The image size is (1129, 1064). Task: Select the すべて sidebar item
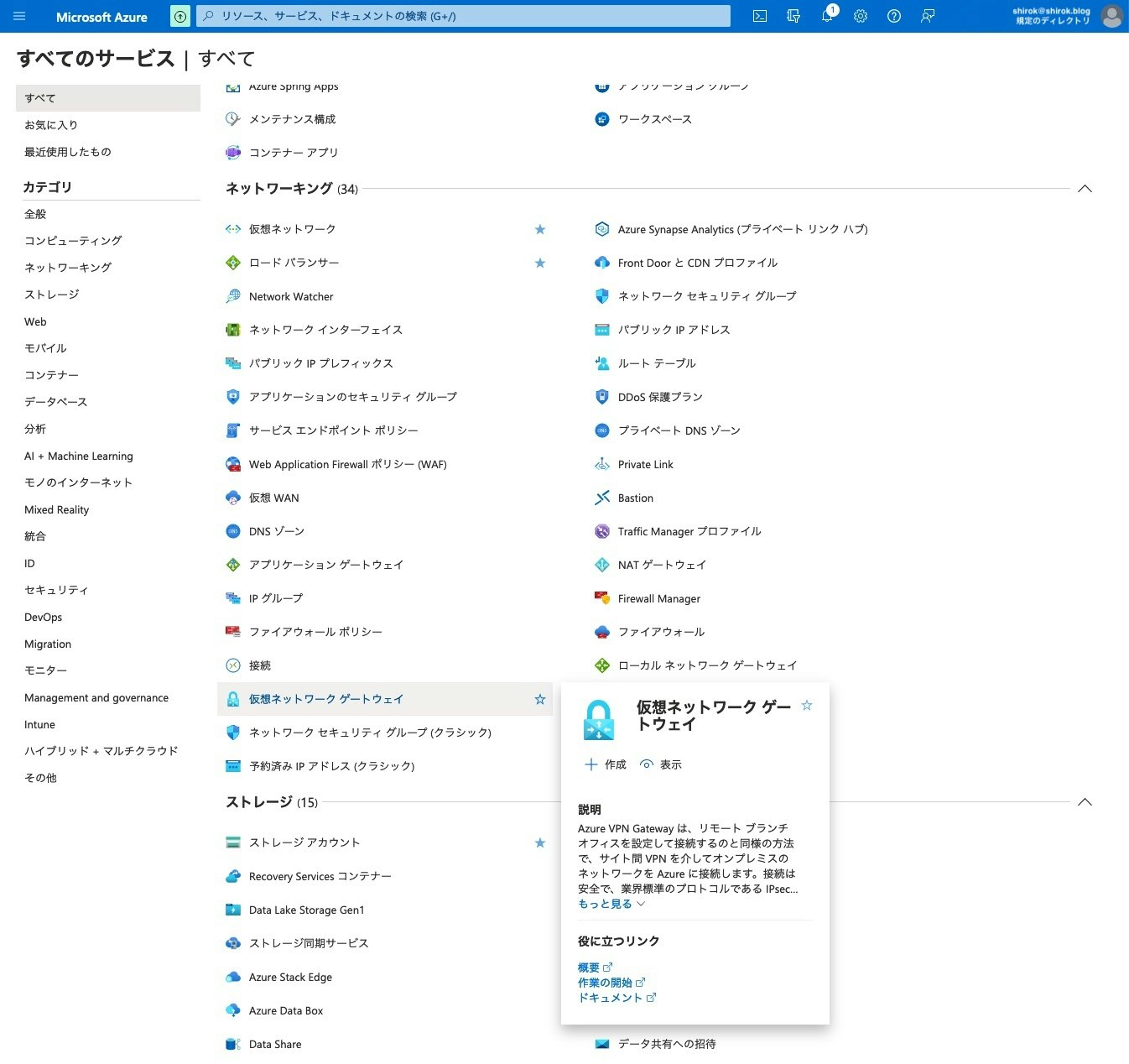pos(108,98)
